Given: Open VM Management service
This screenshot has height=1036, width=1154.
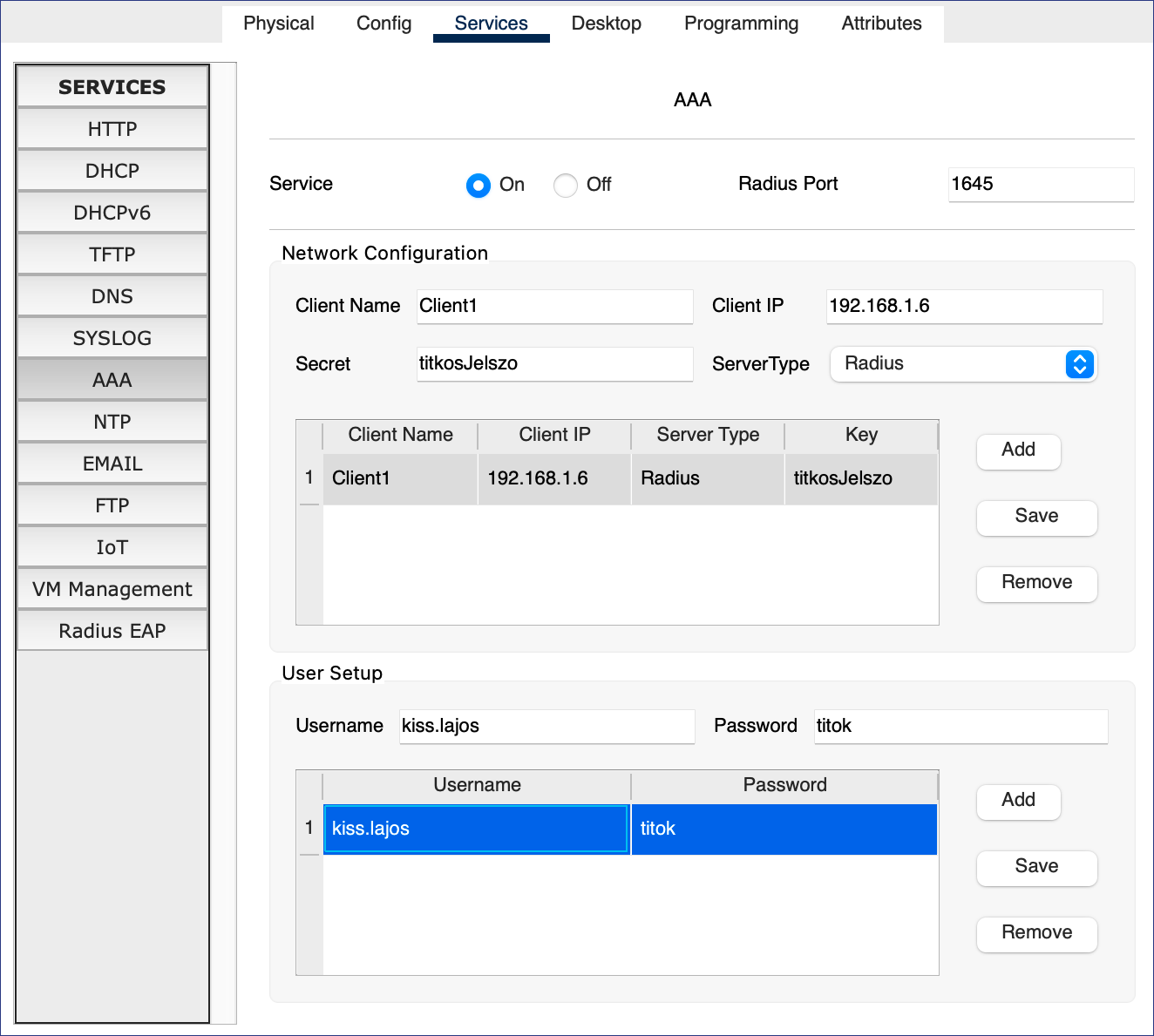Looking at the screenshot, I should (x=112, y=589).
